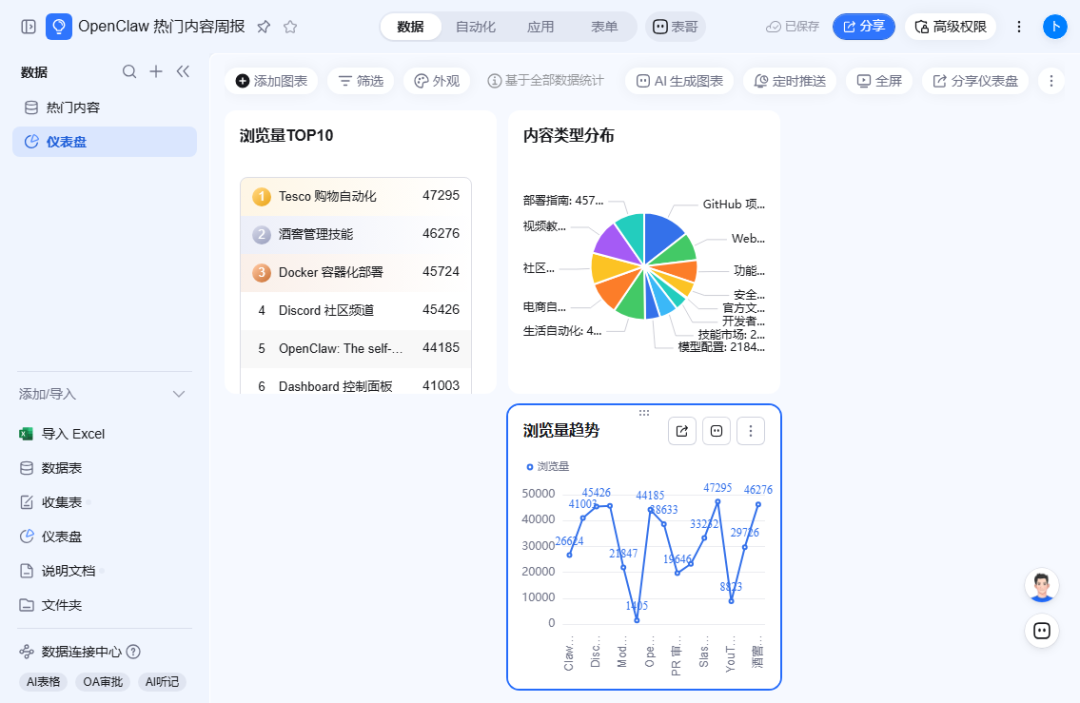Open dashboard toolbar more options menu
Screen dimensions: 1080x703
(1051, 81)
